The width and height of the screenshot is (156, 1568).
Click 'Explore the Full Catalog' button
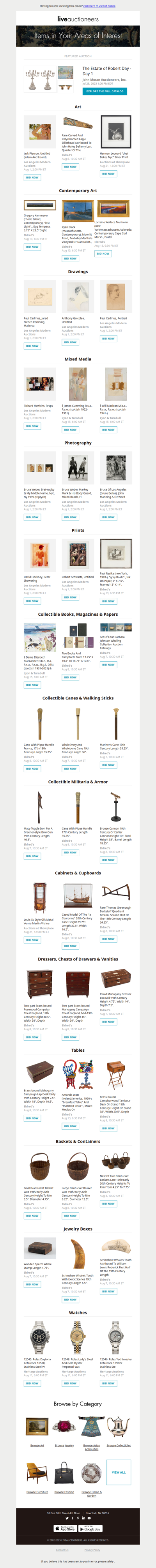[x=105, y=91]
